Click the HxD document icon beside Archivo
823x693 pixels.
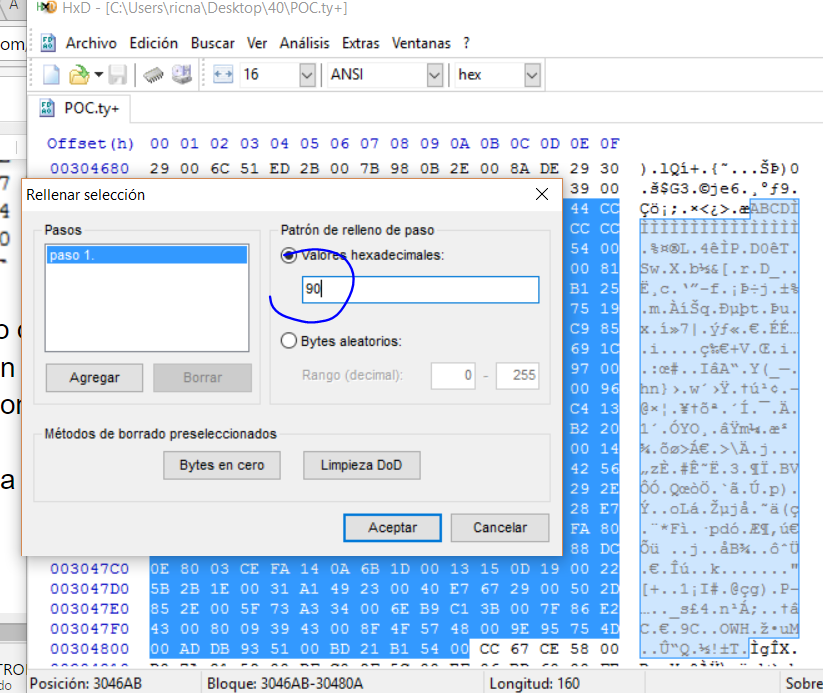coord(47,43)
